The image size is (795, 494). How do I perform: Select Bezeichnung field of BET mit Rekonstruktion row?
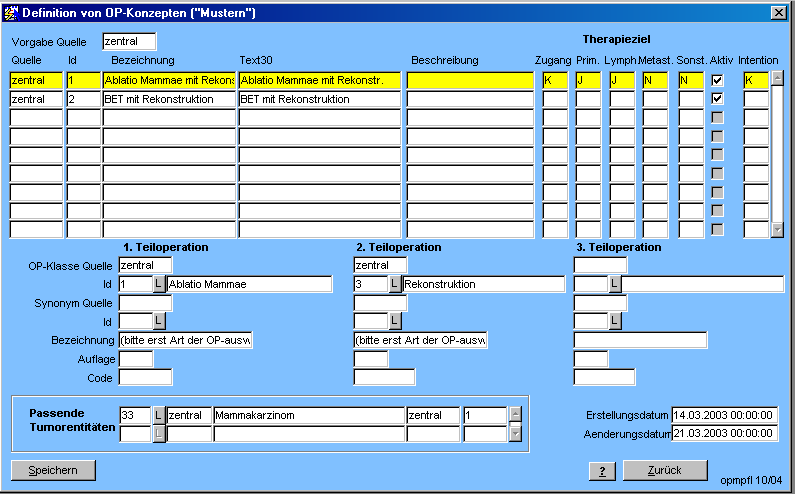point(169,99)
